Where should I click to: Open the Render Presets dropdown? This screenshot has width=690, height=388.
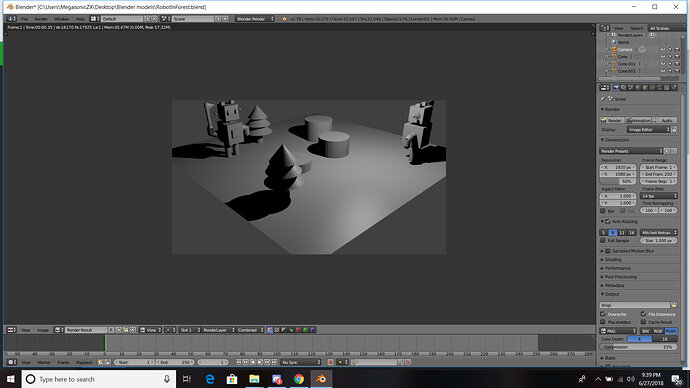point(631,151)
